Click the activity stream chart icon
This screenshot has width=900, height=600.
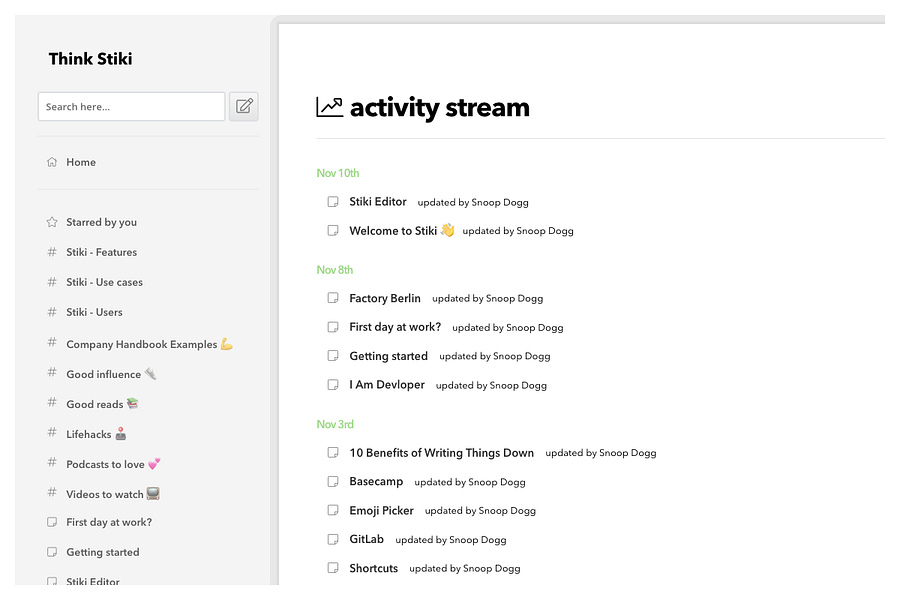[x=329, y=107]
